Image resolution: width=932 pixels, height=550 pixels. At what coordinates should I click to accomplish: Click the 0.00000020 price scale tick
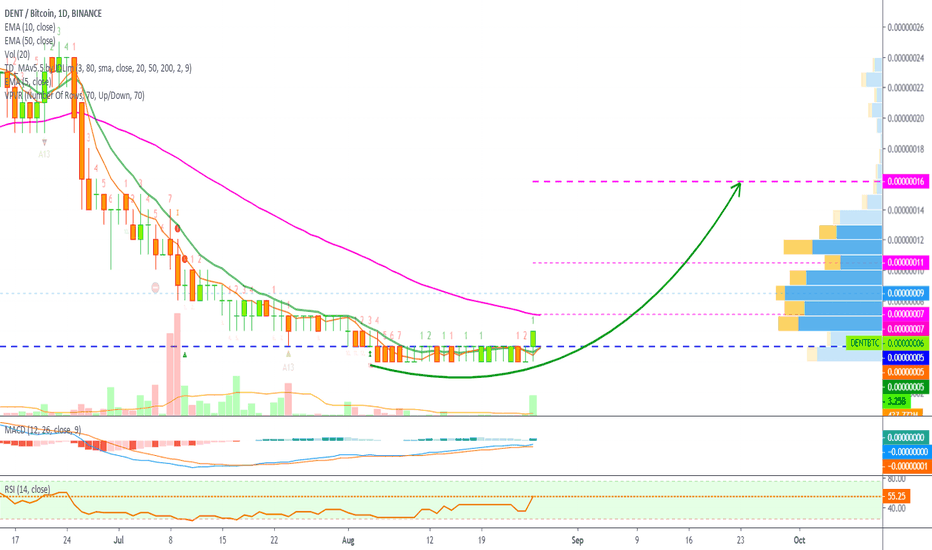pyautogui.click(x=906, y=118)
